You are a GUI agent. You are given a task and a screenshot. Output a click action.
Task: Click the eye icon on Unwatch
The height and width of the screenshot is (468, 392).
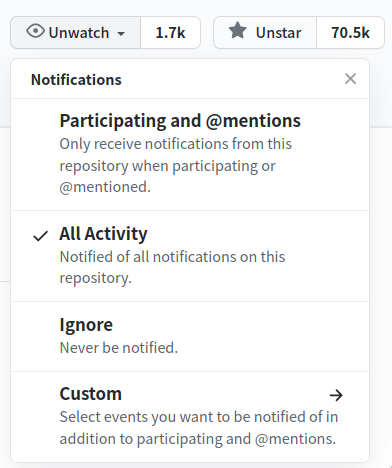pyautogui.click(x=35, y=32)
